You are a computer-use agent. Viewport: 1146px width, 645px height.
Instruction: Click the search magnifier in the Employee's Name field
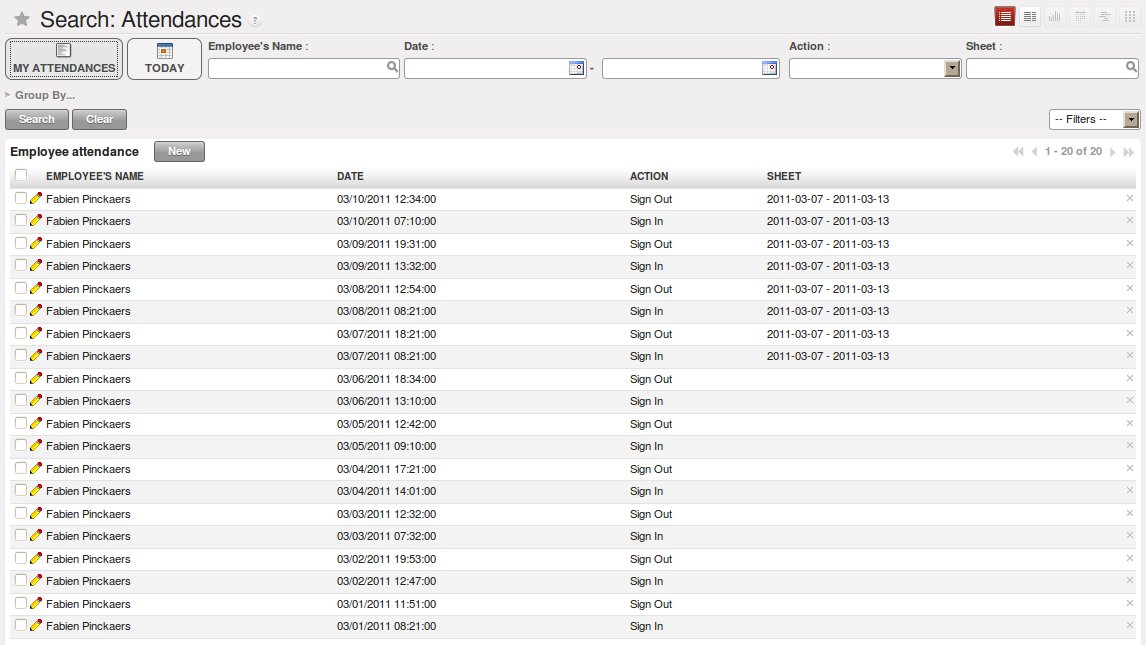[392, 68]
